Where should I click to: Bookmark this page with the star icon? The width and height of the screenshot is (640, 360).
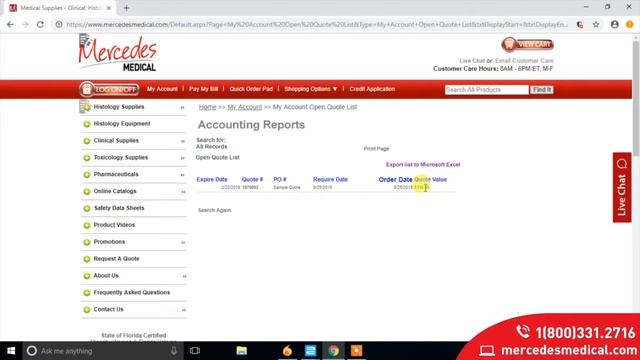pyautogui.click(x=596, y=24)
